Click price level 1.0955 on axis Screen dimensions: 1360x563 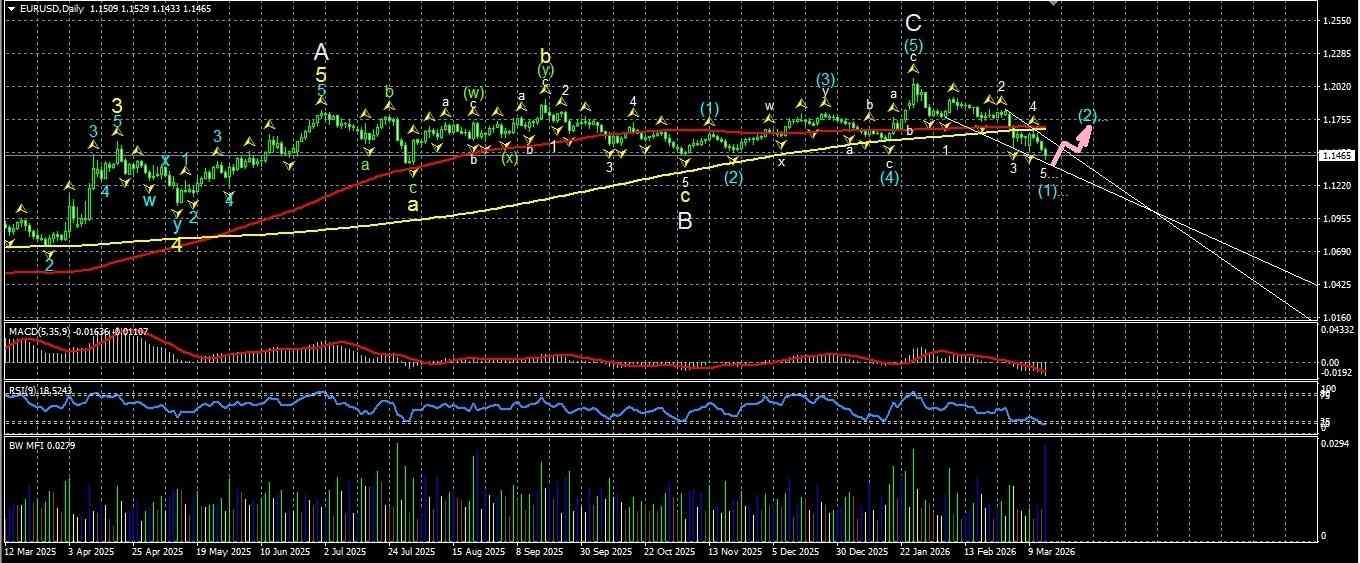click(x=1336, y=219)
